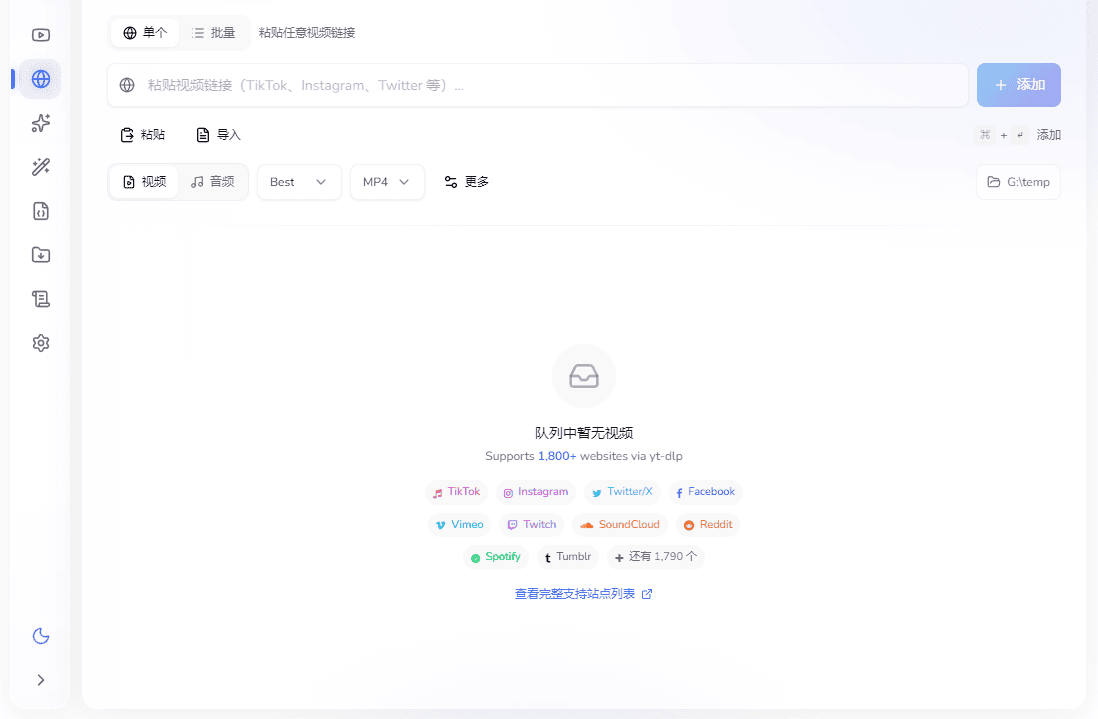Viewport: 1098px width, 719px height.
Task: Select the magic wand tool in sidebar
Action: pyautogui.click(x=40, y=167)
